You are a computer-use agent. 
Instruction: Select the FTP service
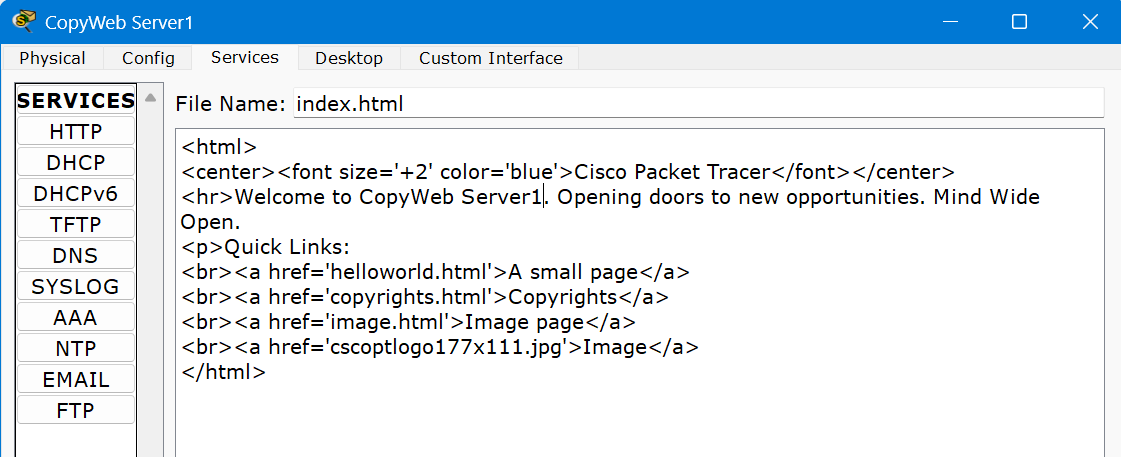pos(76,410)
